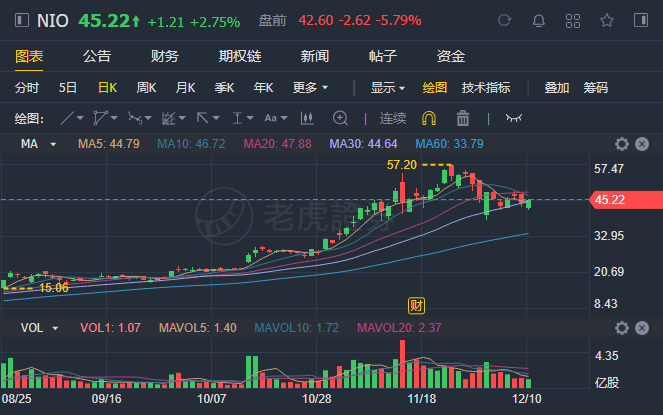Click the MA60: 33.79 legend
Screen dimensions: 663x415
click(449, 144)
